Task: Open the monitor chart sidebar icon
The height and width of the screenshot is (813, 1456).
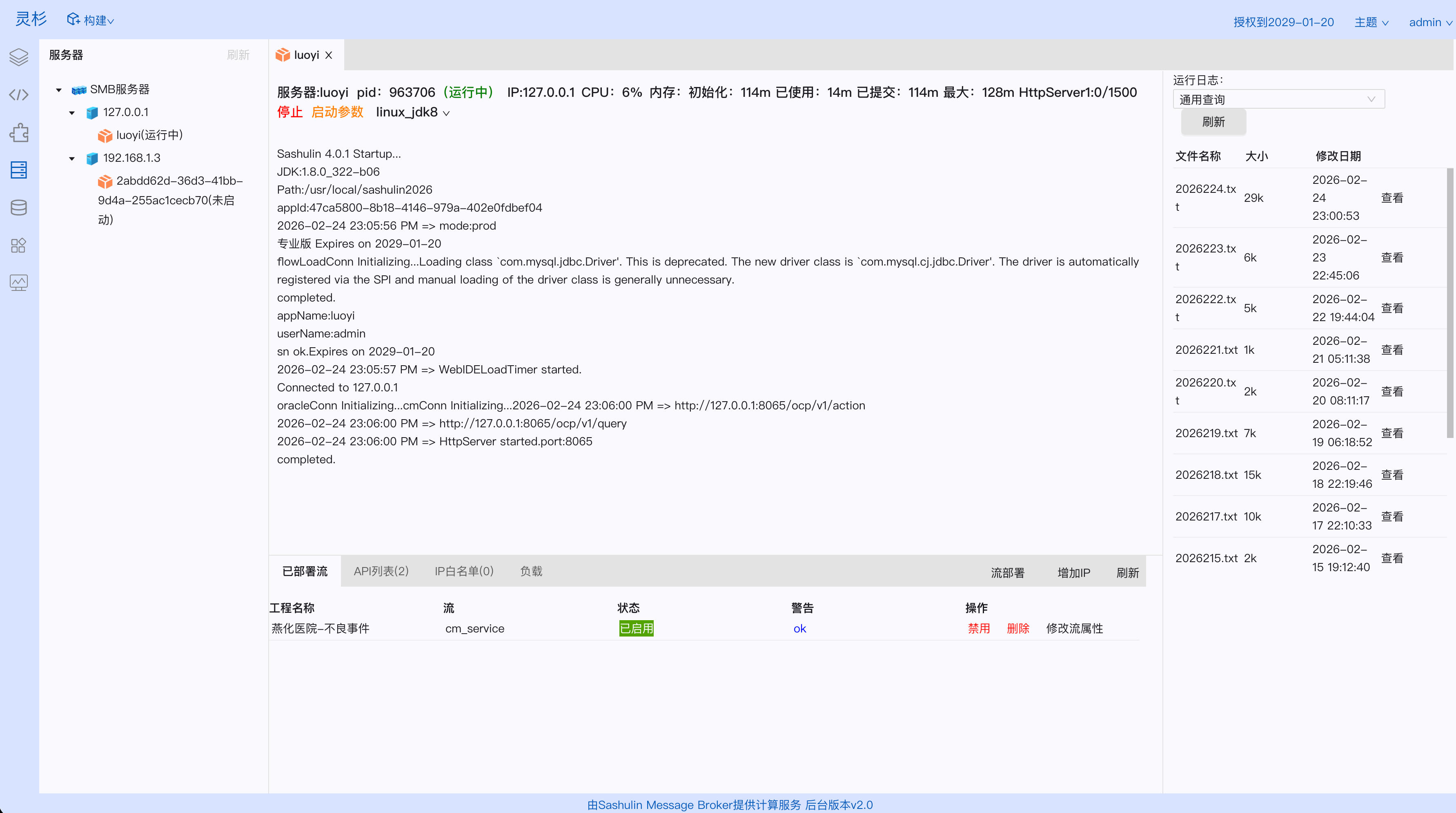Action: [19, 282]
